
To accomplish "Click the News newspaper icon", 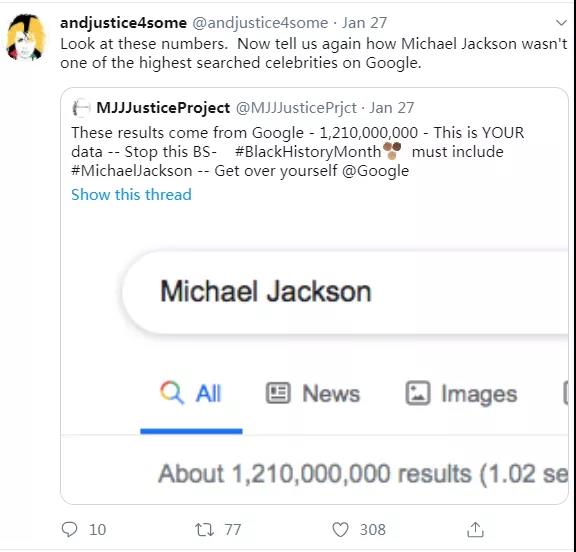I will coord(278,393).
